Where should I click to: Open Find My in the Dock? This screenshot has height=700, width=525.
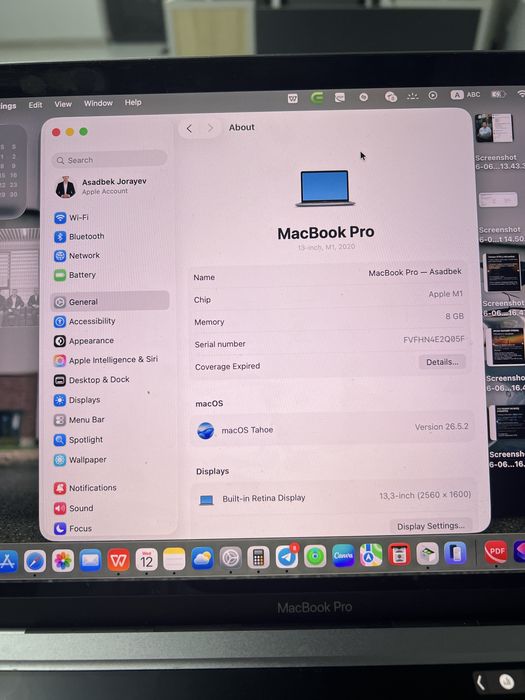[x=315, y=556]
